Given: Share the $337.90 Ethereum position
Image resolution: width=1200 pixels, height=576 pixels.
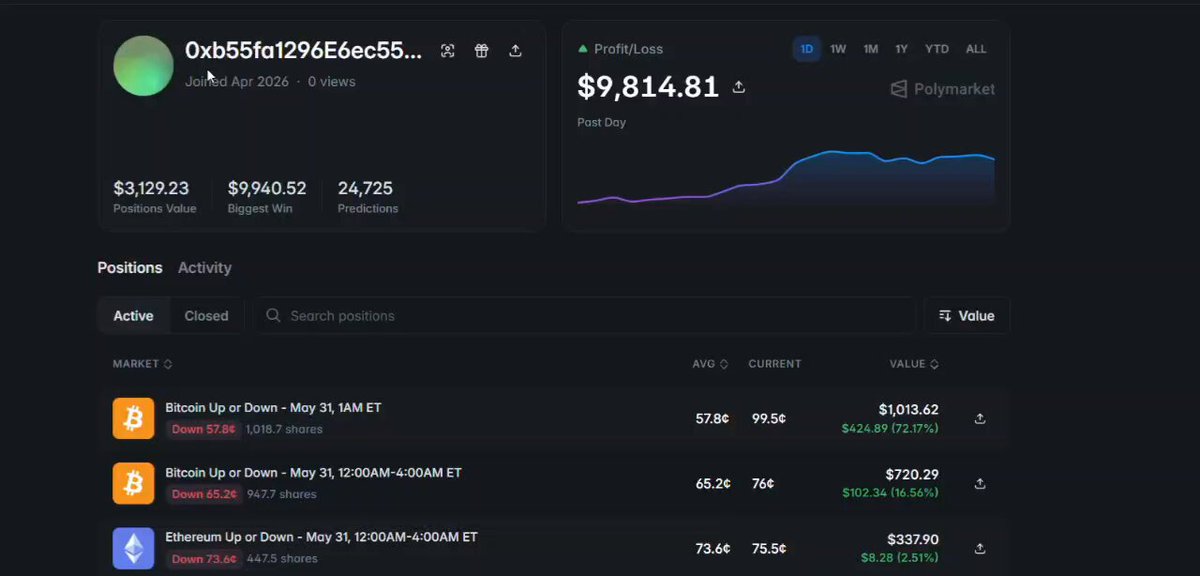Looking at the screenshot, I should pos(980,548).
